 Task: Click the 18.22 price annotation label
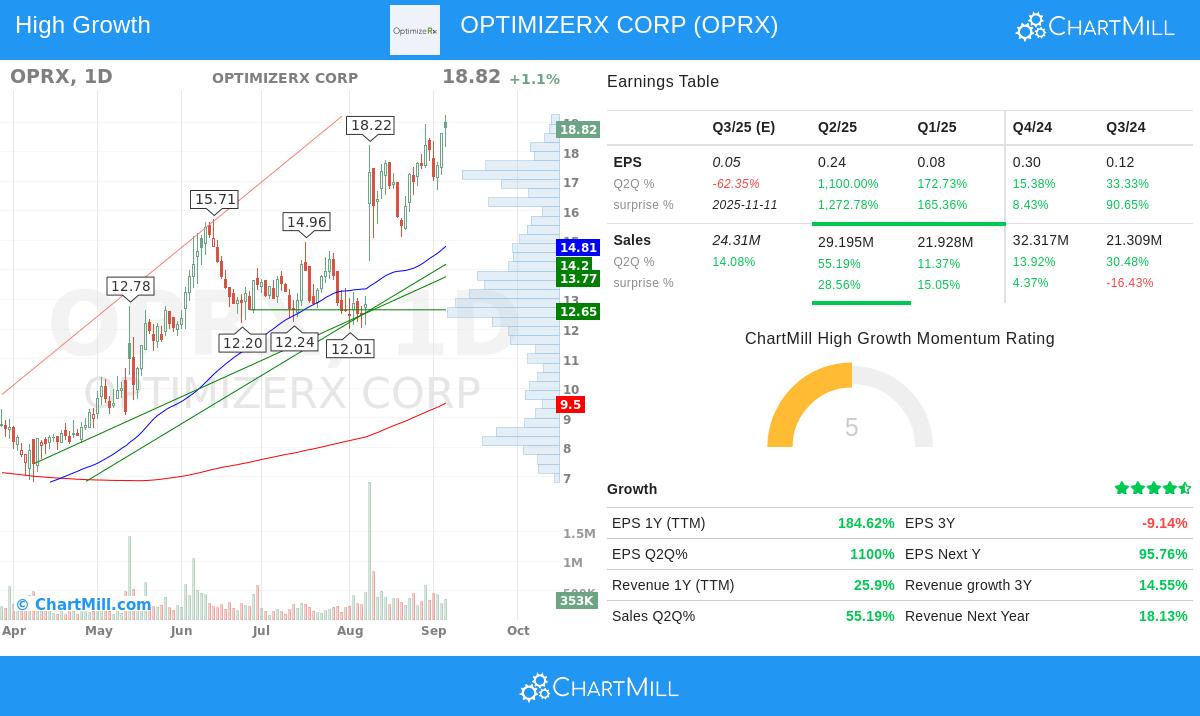tap(370, 125)
